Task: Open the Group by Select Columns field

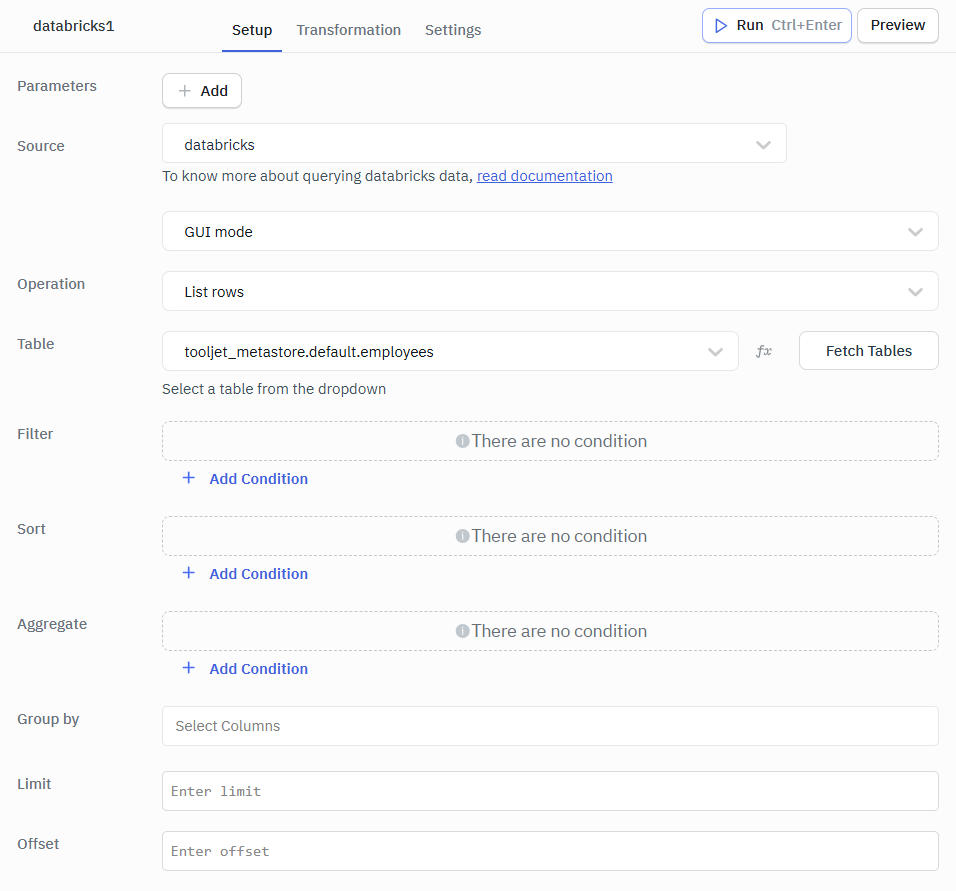Action: 550,726
